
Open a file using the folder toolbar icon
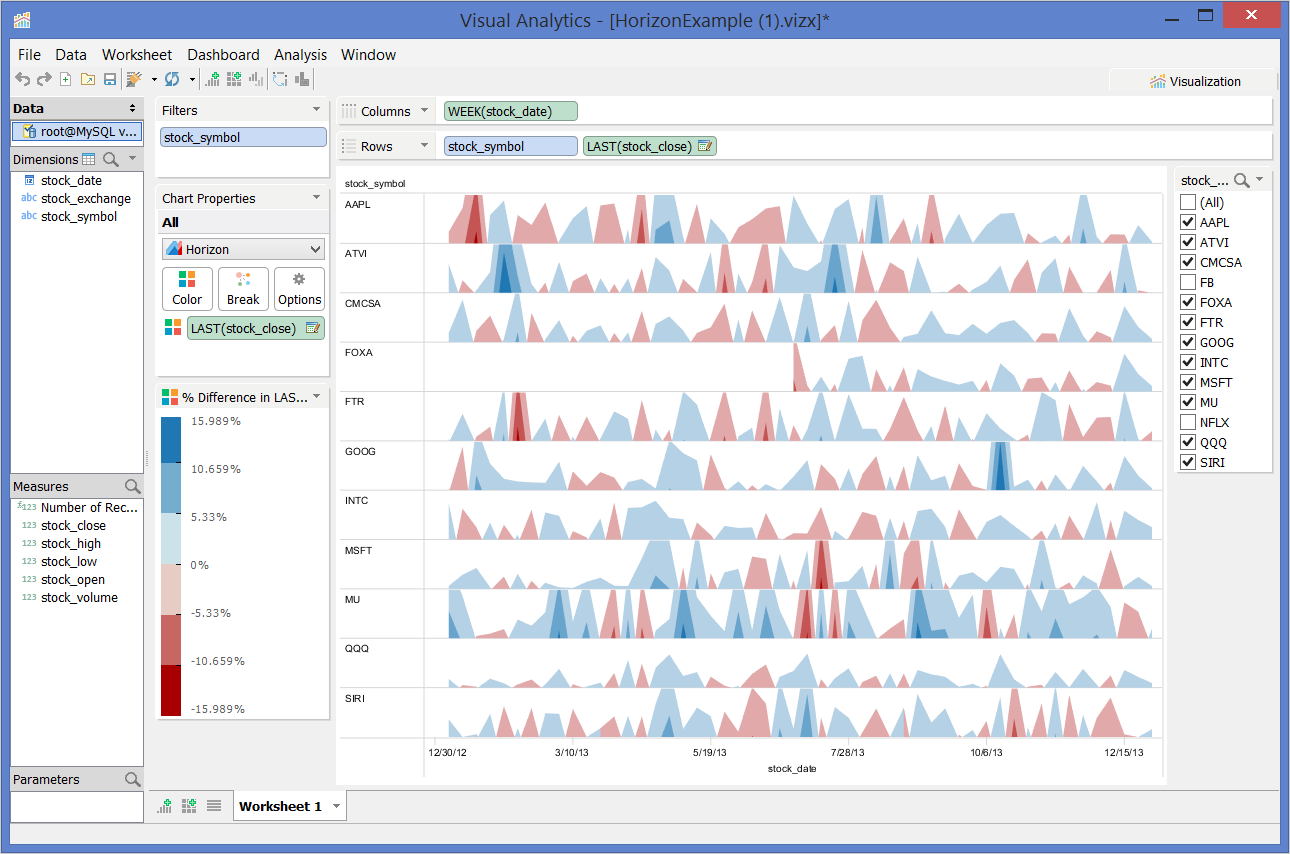pos(88,80)
